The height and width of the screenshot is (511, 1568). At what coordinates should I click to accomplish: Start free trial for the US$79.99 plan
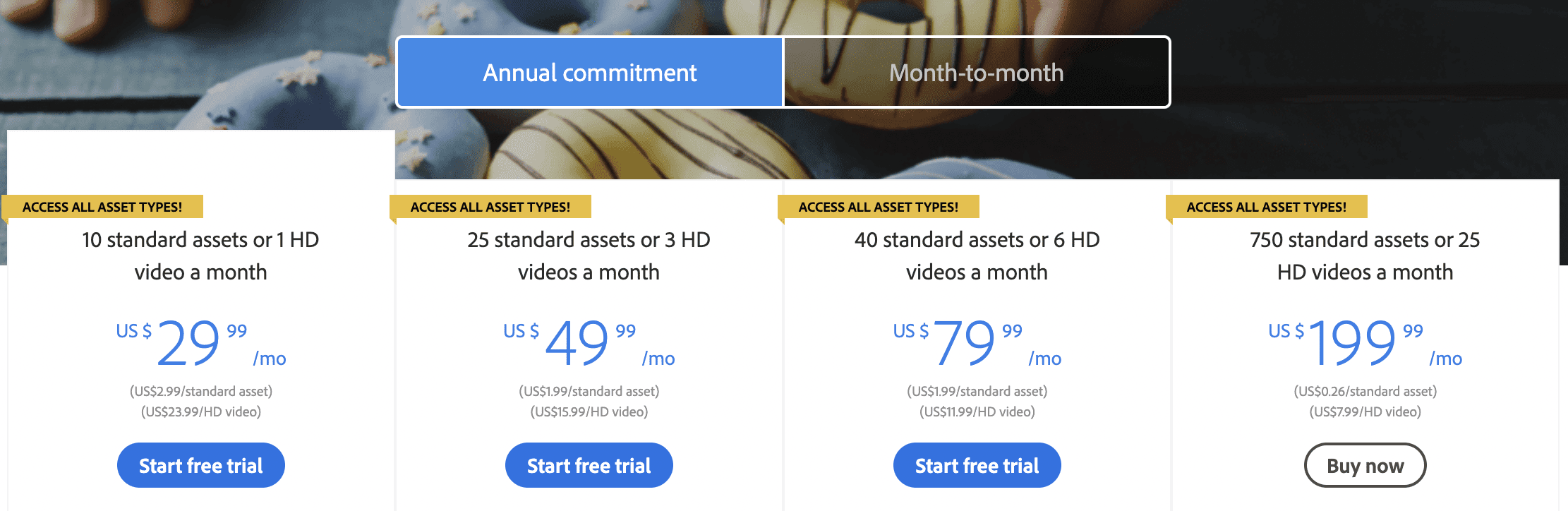(x=977, y=466)
